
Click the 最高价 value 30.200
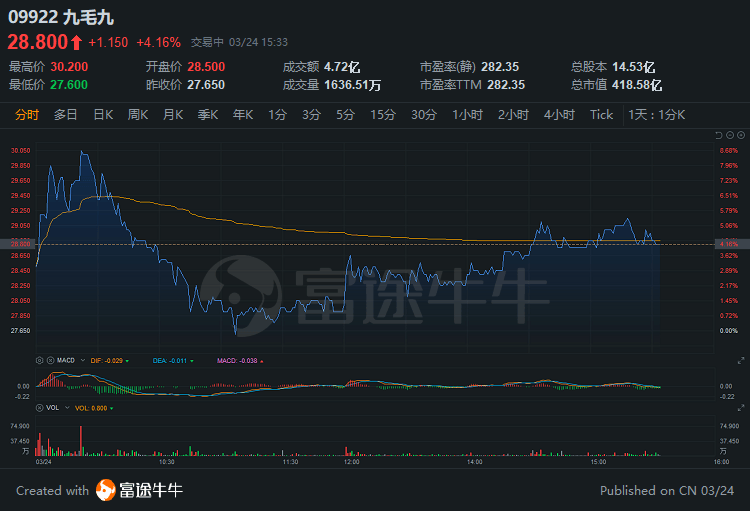click(69, 67)
